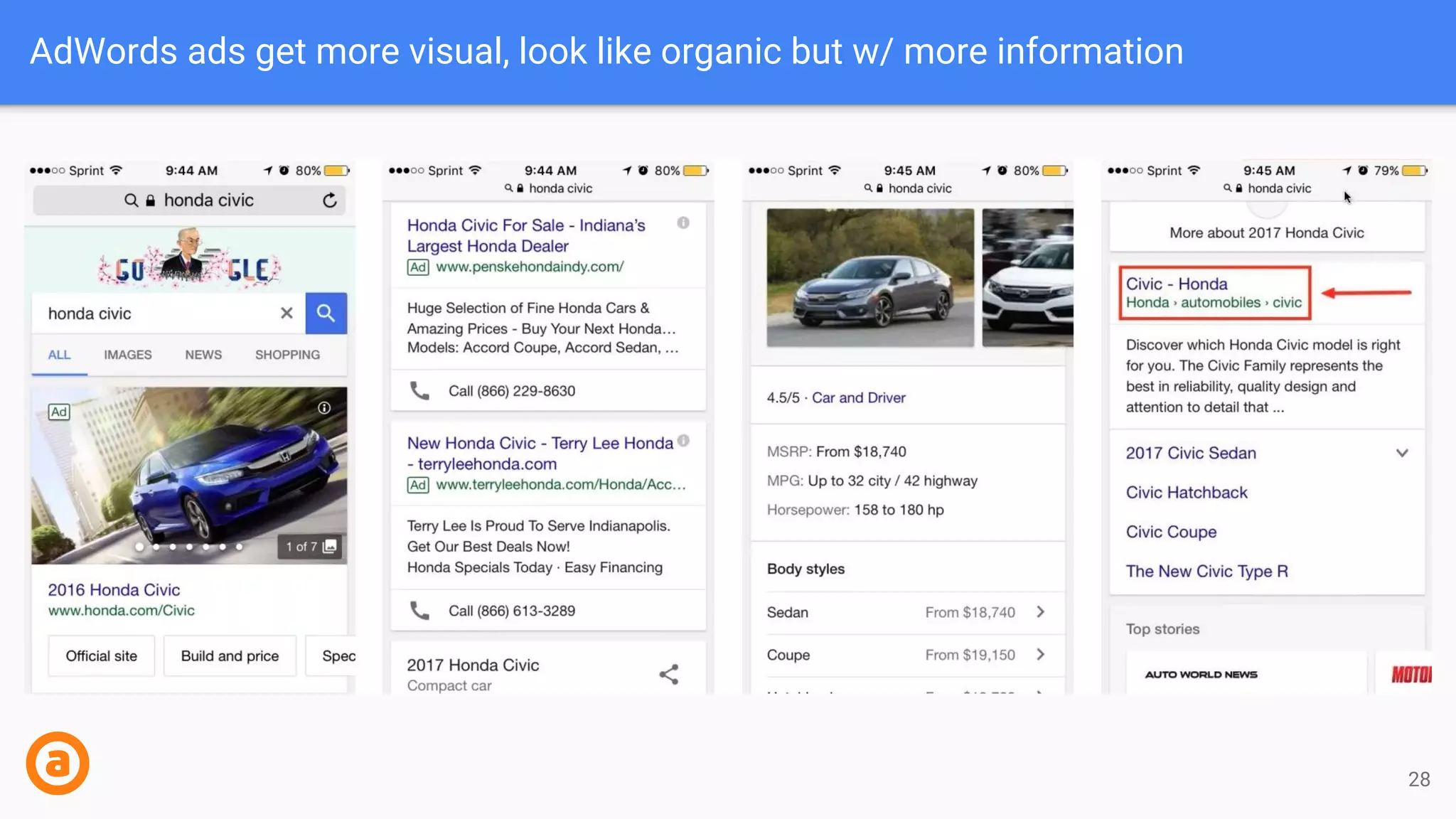This screenshot has height=819, width=1456.
Task: Switch to the SHOPPING search tab
Action: click(287, 354)
